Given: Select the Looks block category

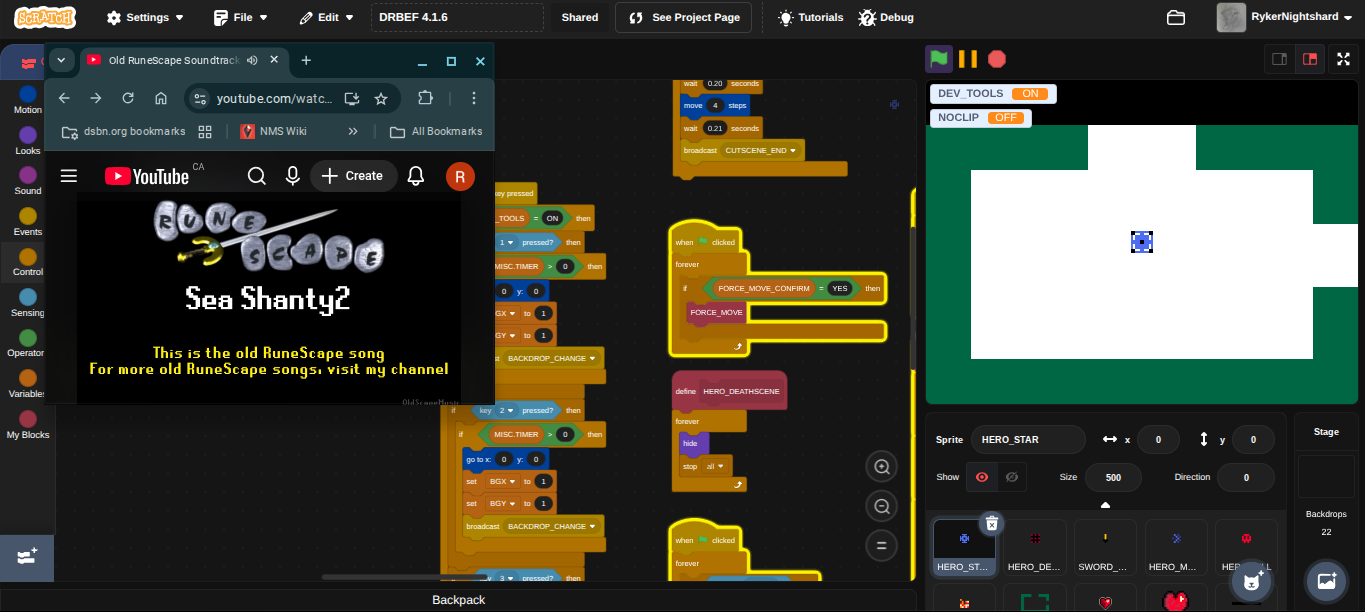Looking at the screenshot, I should pyautogui.click(x=28, y=141).
